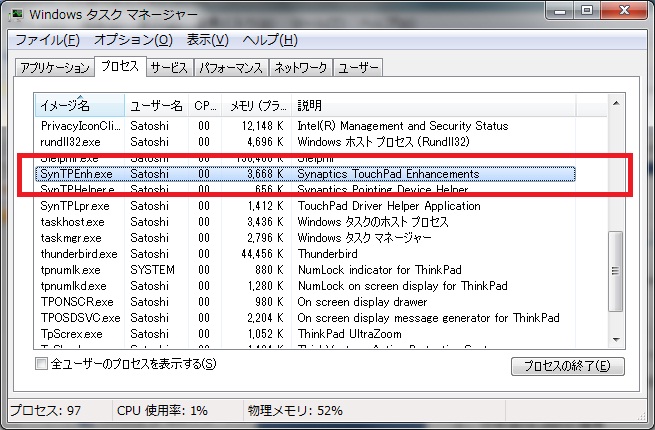Image resolution: width=655 pixels, height=430 pixels.
Task: Click the 物理メモリ: 52% status entry
Action: tap(295, 410)
